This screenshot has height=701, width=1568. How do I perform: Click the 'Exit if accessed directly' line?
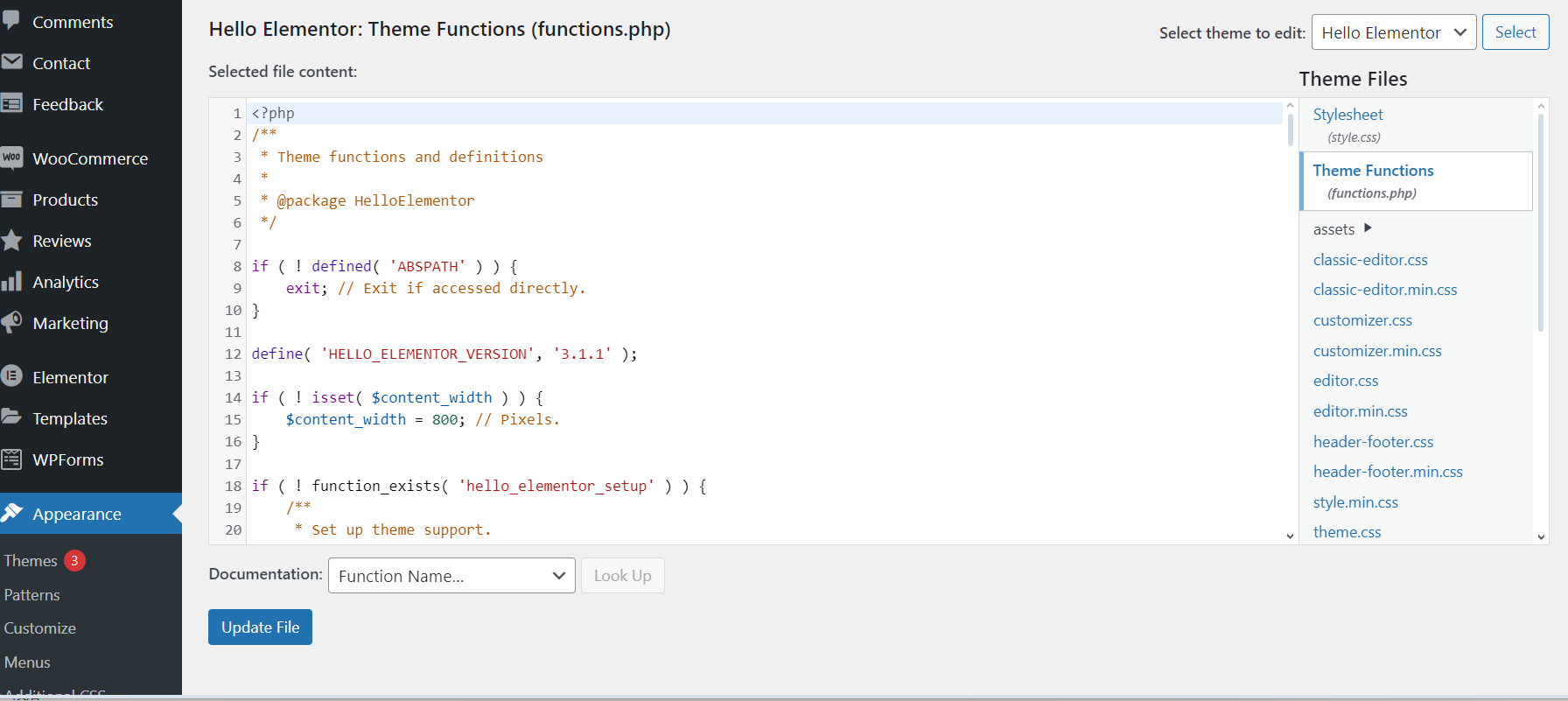[436, 288]
